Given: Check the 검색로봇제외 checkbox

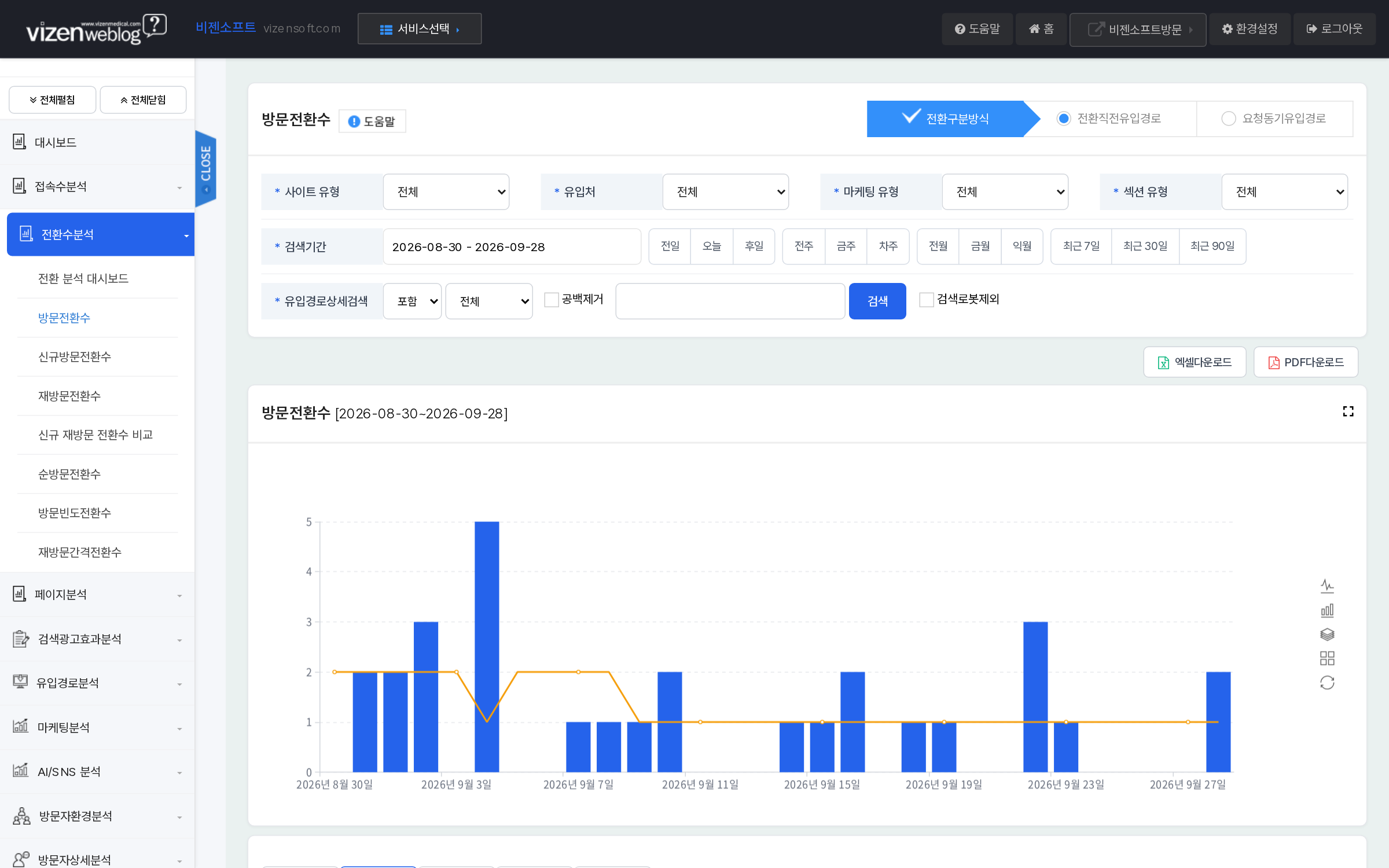Looking at the screenshot, I should 927,300.
